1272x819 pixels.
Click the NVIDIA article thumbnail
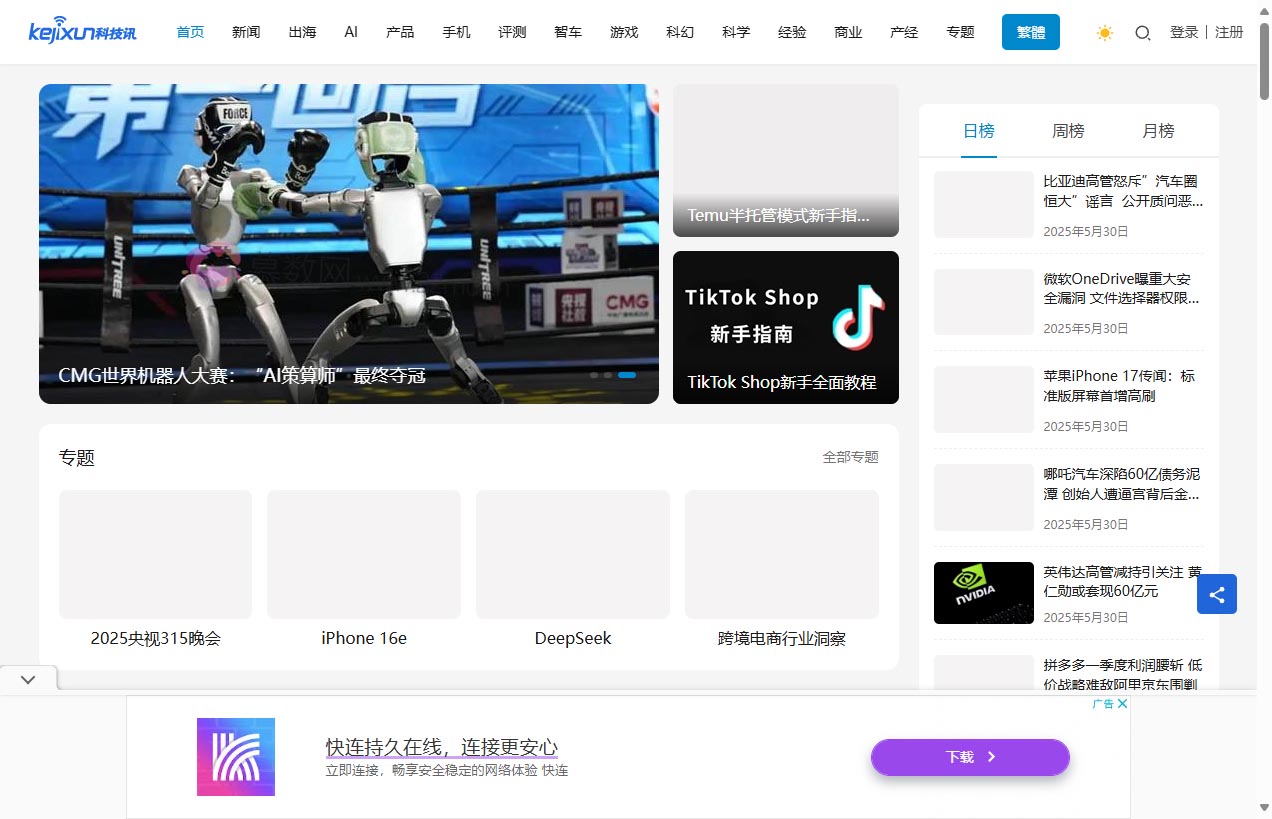[983, 593]
